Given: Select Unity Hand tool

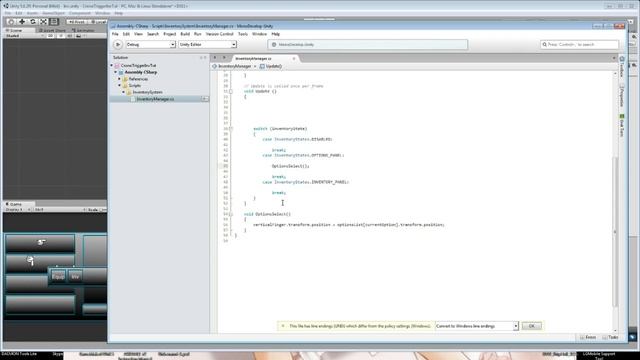Looking at the screenshot, I should point(11,22).
